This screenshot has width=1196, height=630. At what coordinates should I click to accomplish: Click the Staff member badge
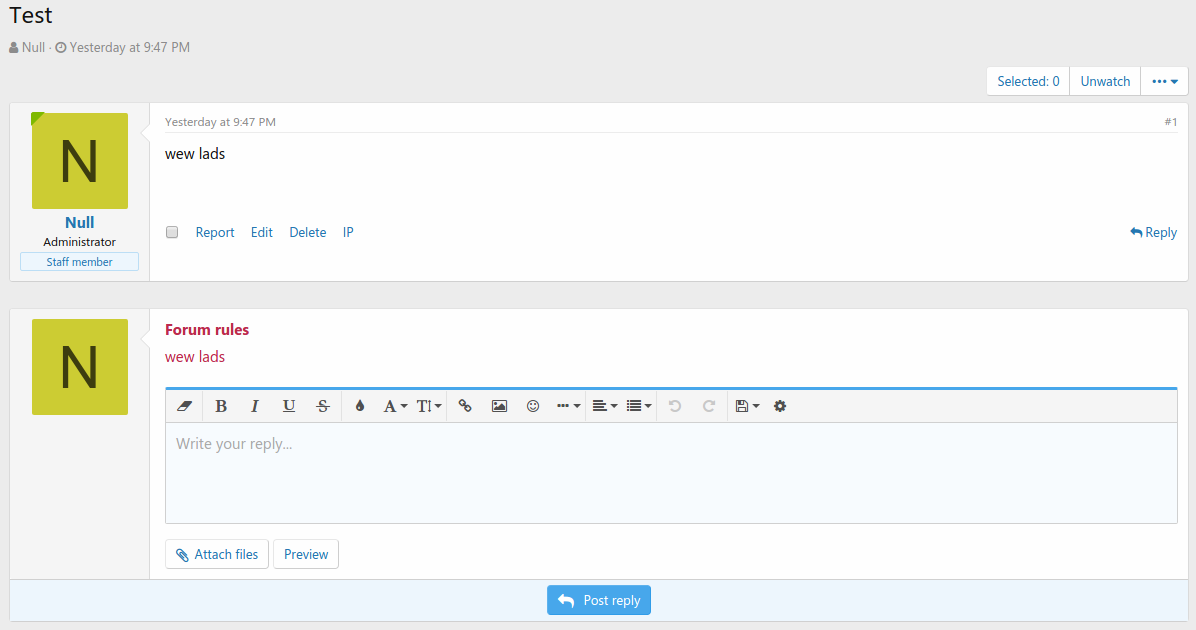pyautogui.click(x=79, y=262)
